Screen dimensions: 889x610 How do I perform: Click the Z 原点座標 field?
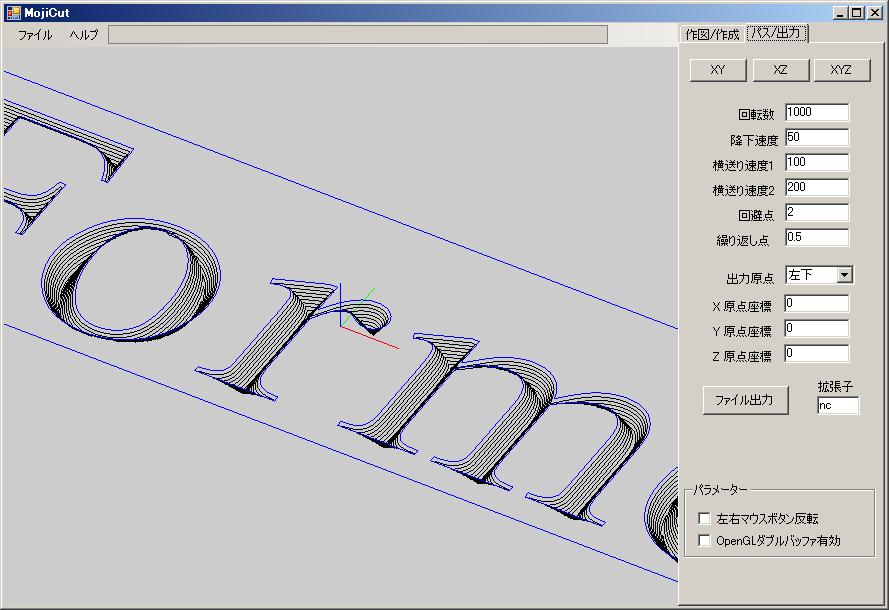coord(817,353)
